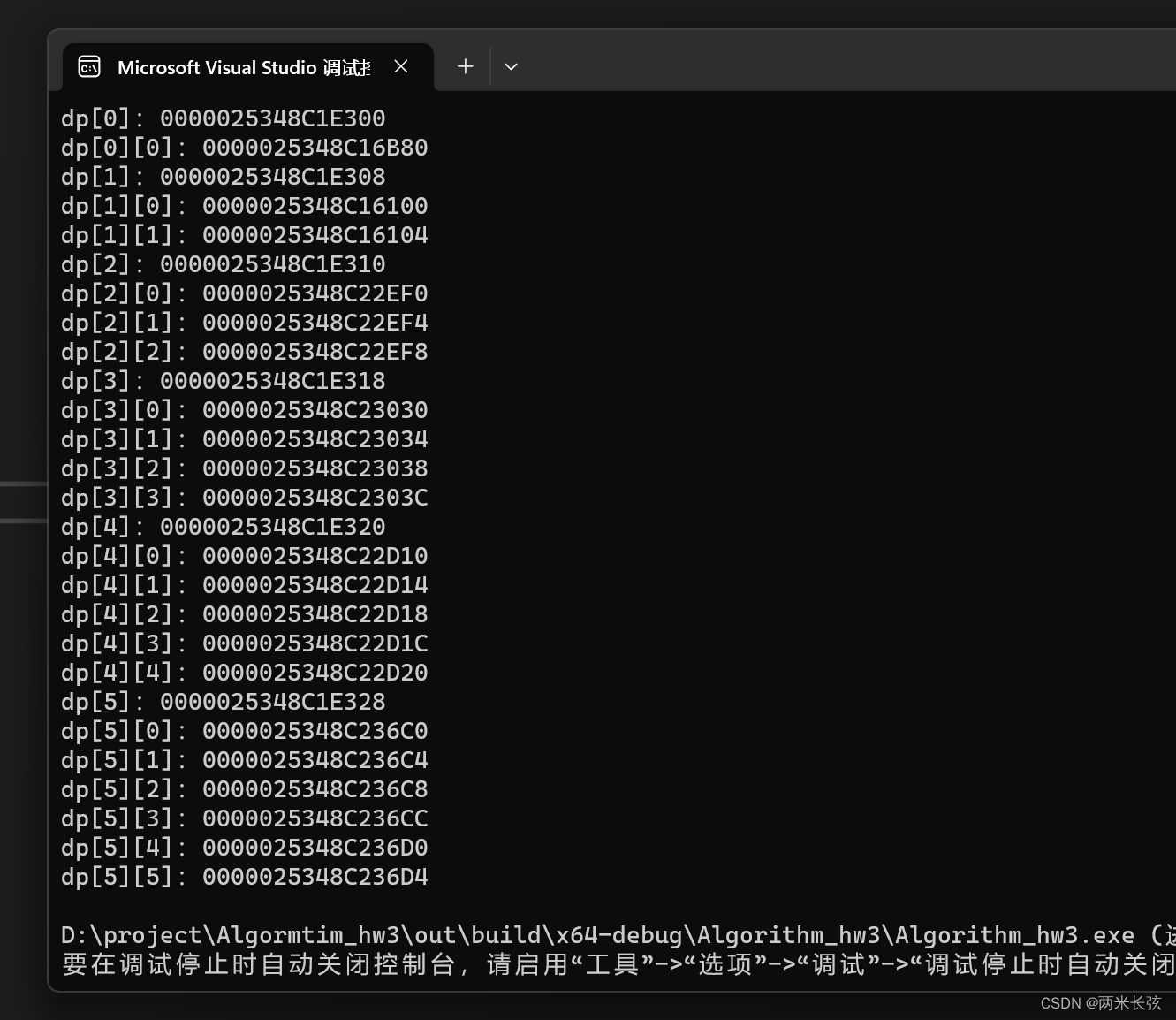Click the line 'dp[5][2]: 0000025348C236C8'
Screen dimensions: 1176x1020
pos(245,789)
